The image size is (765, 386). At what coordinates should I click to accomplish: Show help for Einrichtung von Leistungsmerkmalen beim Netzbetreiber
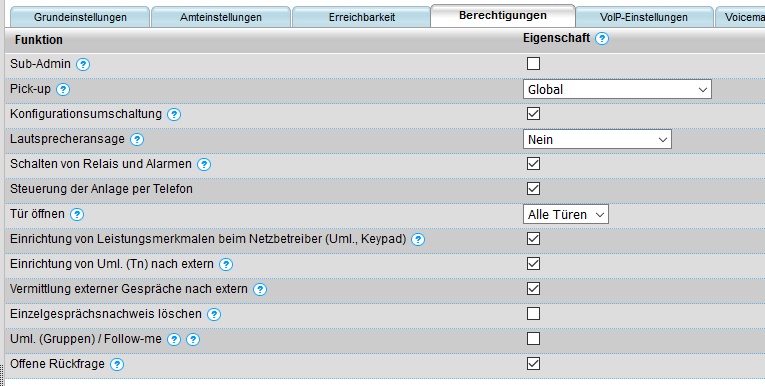click(418, 240)
